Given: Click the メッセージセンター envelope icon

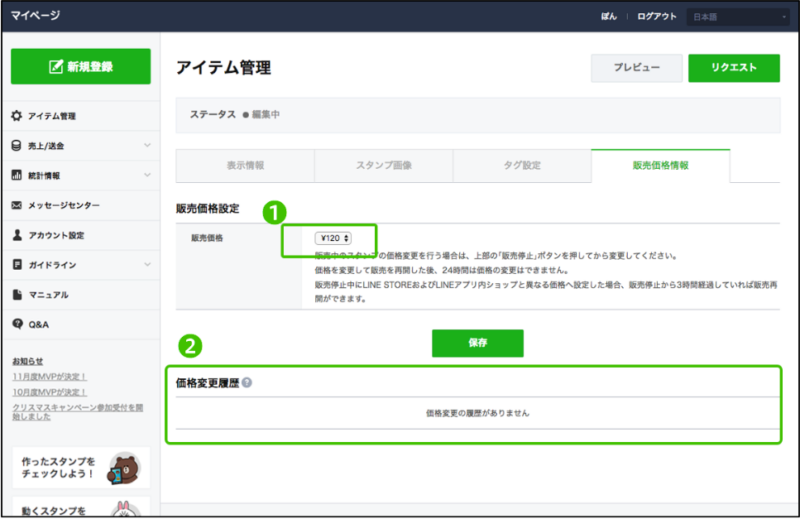Looking at the screenshot, I should tap(17, 206).
